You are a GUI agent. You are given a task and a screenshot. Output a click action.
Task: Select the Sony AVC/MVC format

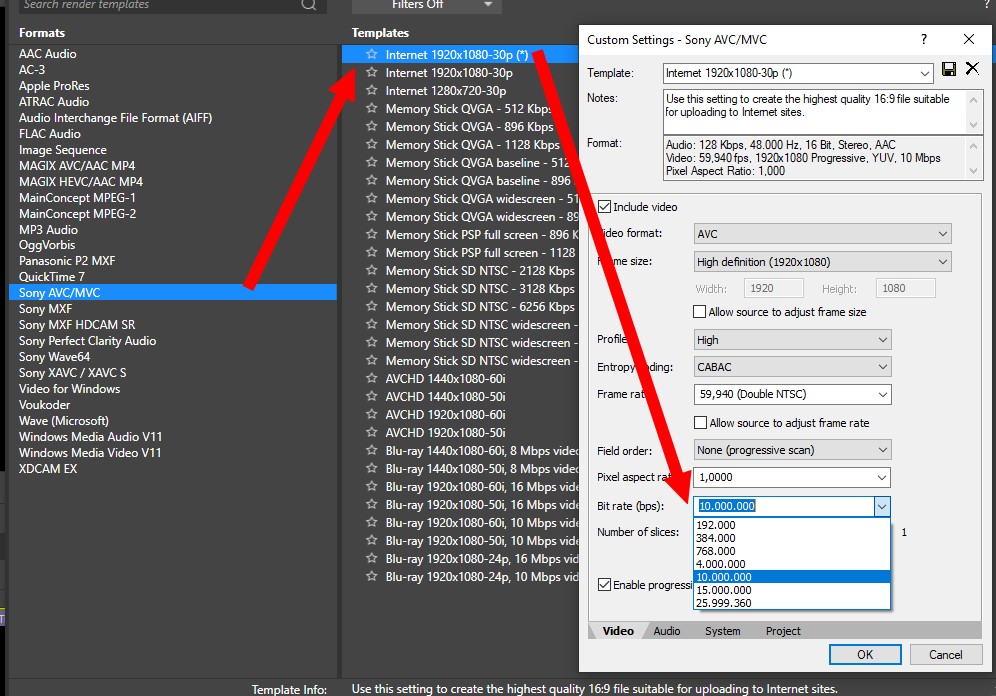point(173,293)
